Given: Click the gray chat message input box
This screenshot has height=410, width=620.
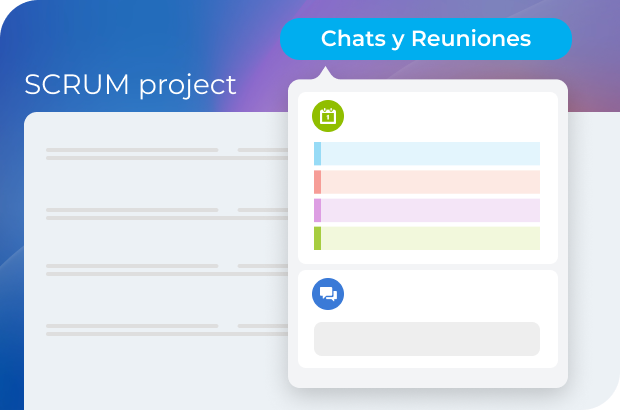Looking at the screenshot, I should pyautogui.click(x=427, y=339).
